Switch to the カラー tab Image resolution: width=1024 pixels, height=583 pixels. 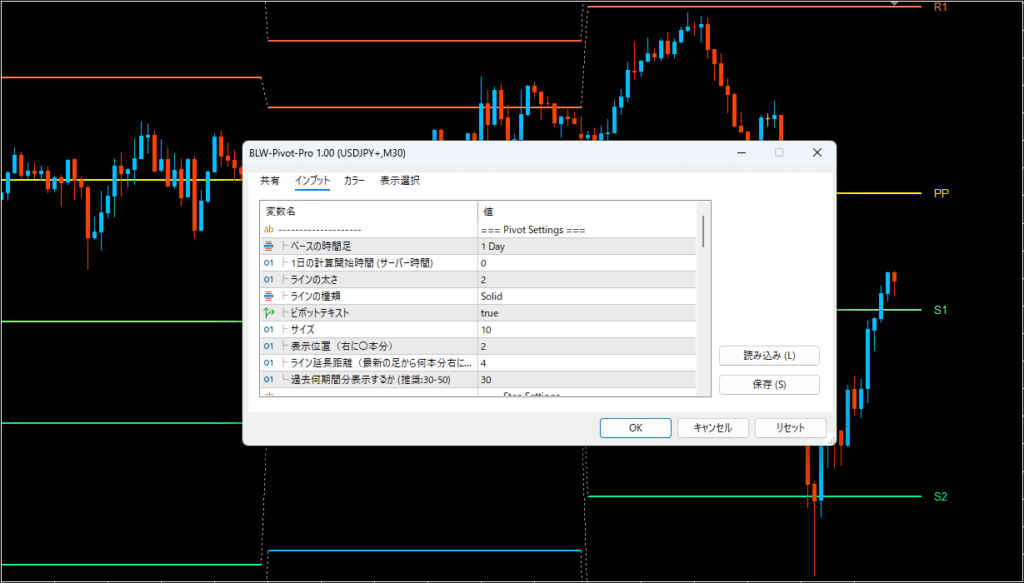(354, 181)
